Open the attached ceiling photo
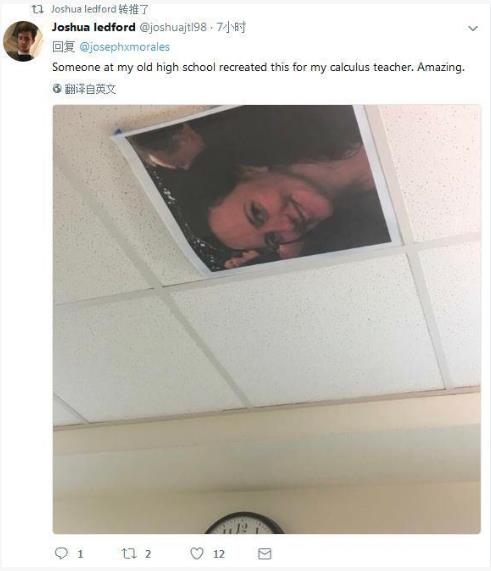The height and width of the screenshot is (571, 491). click(x=267, y=319)
